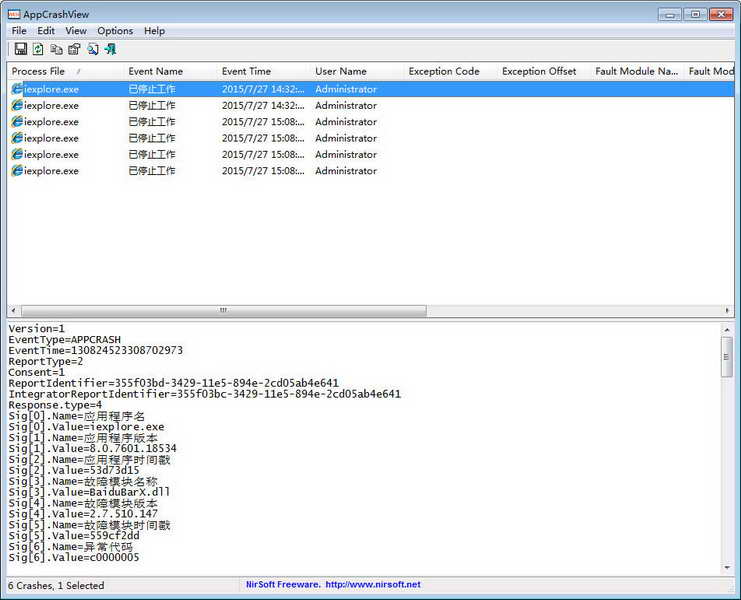Minimize the AppCrashView window
This screenshot has height=600, width=741.
pos(670,15)
